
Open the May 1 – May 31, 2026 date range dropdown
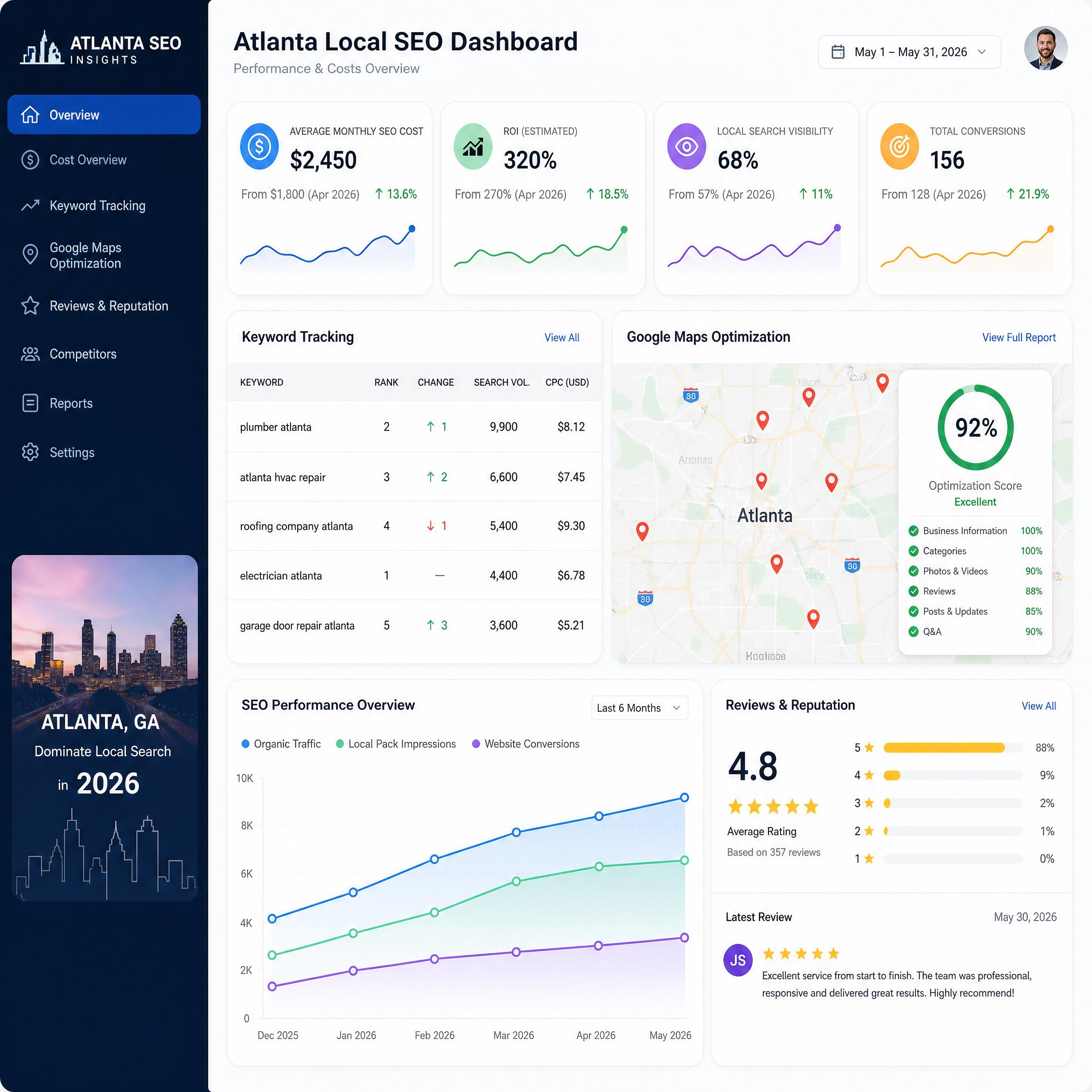(x=910, y=52)
